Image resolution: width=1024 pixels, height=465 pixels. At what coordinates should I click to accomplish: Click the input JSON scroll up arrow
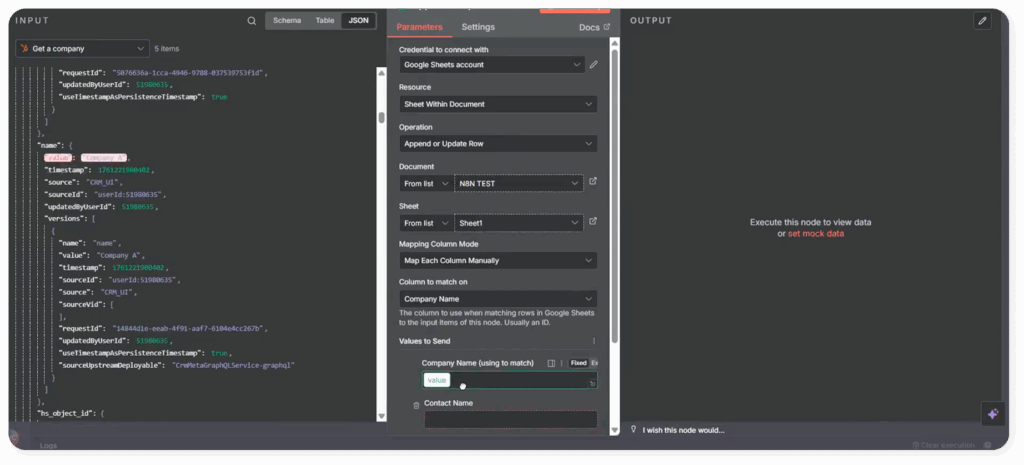click(x=381, y=71)
